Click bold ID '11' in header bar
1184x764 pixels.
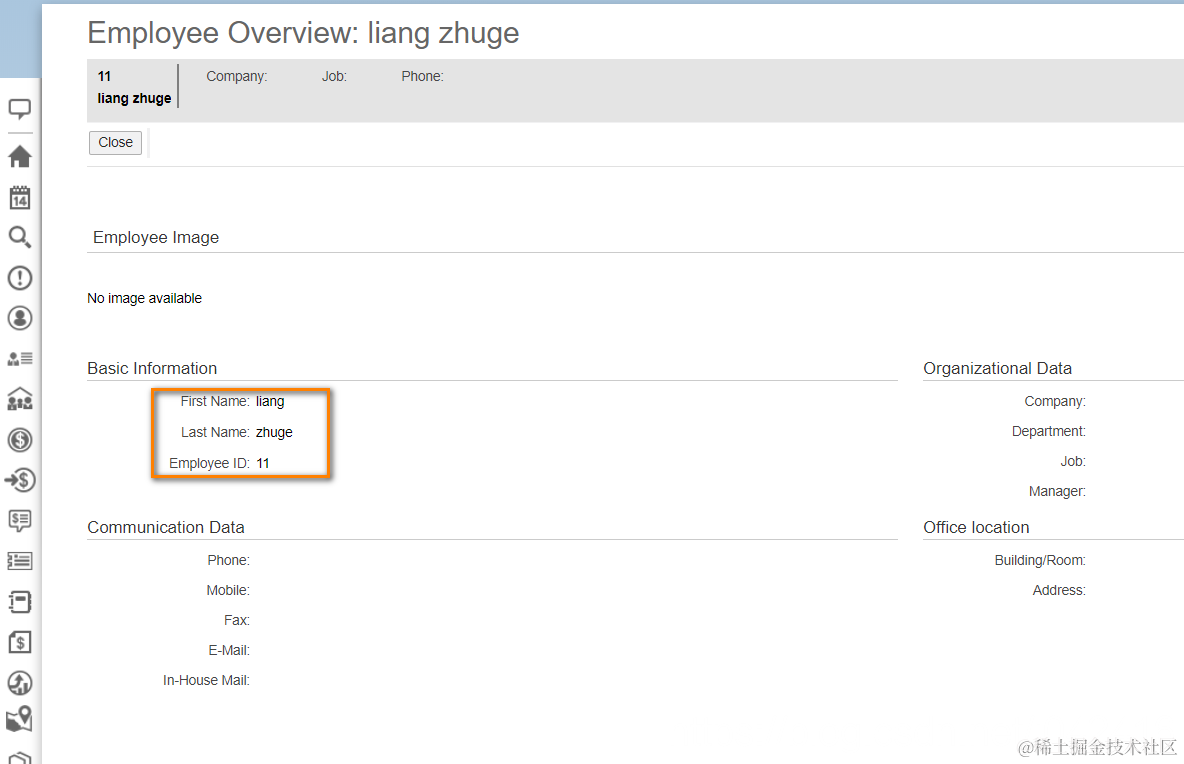104,76
